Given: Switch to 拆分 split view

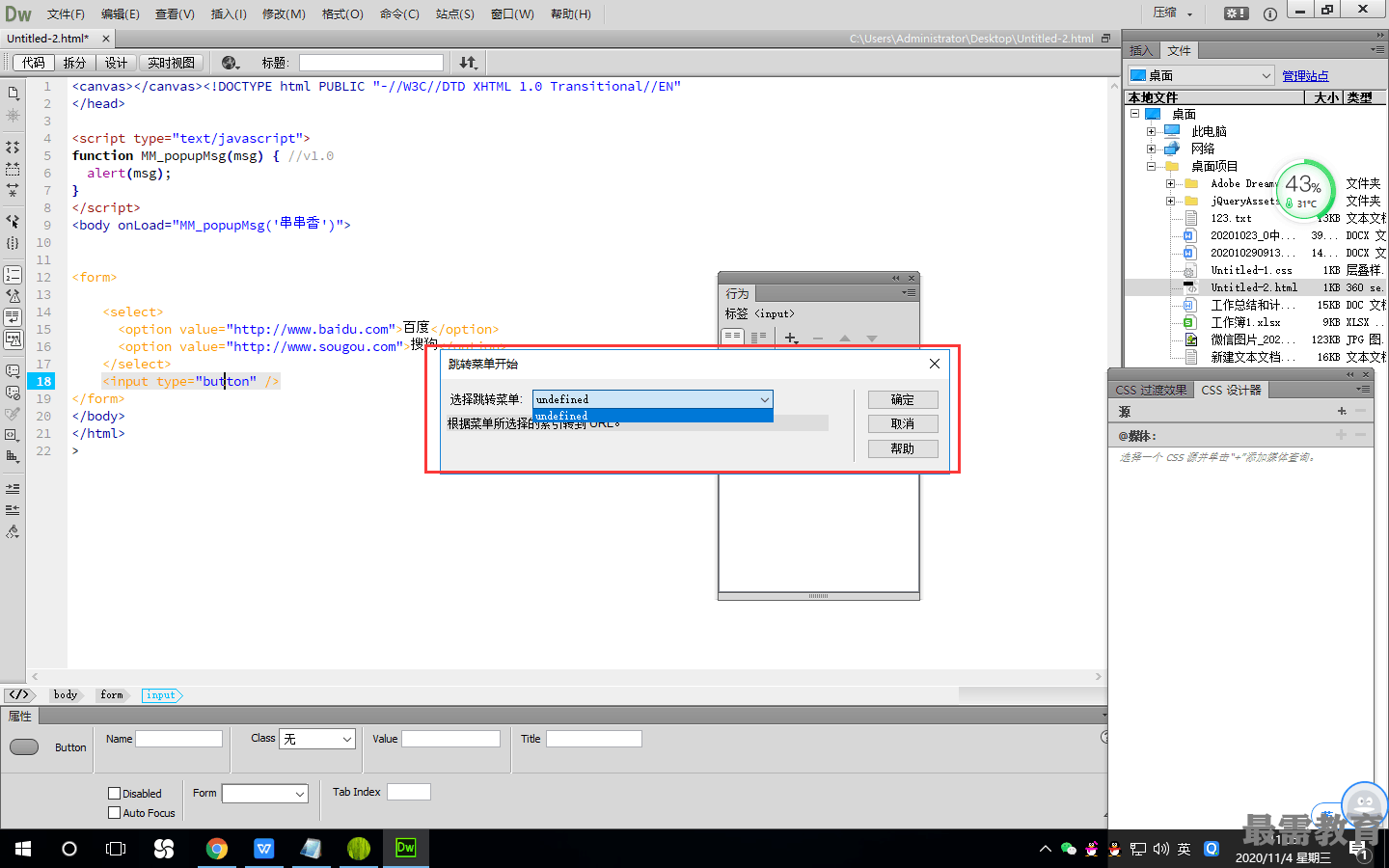Looking at the screenshot, I should coord(74,63).
